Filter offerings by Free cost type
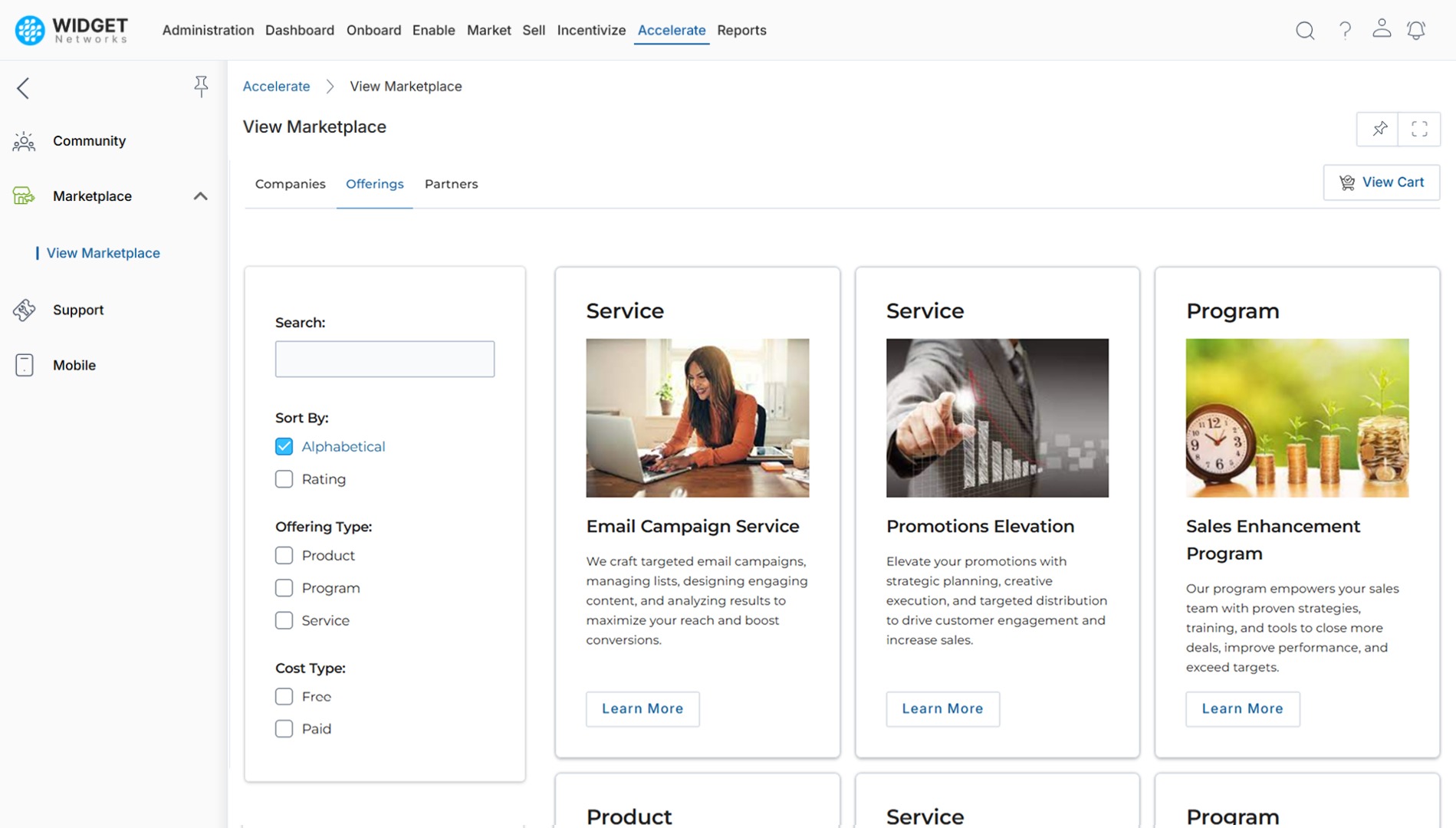 click(x=284, y=696)
